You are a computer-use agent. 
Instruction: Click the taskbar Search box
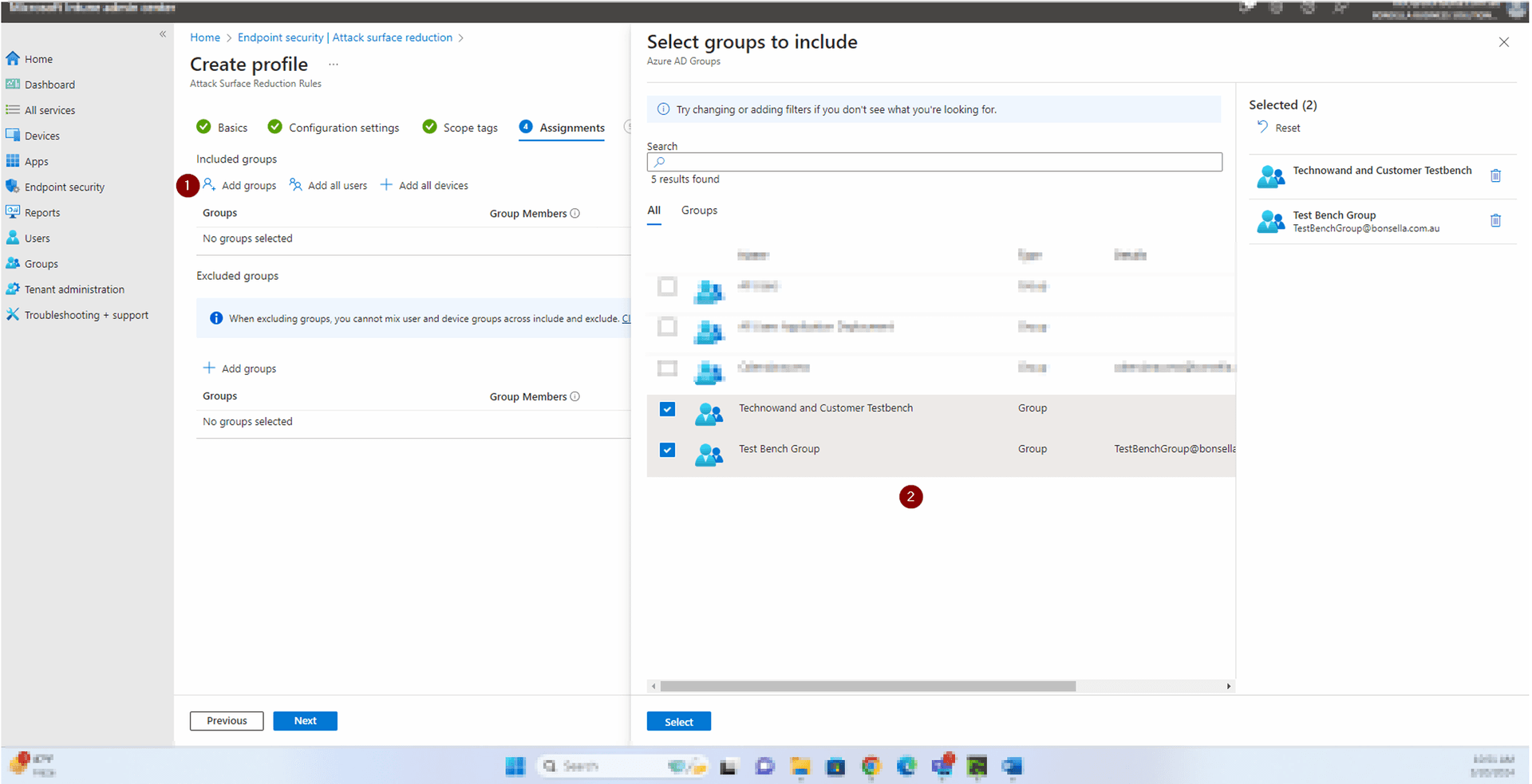[x=621, y=766]
